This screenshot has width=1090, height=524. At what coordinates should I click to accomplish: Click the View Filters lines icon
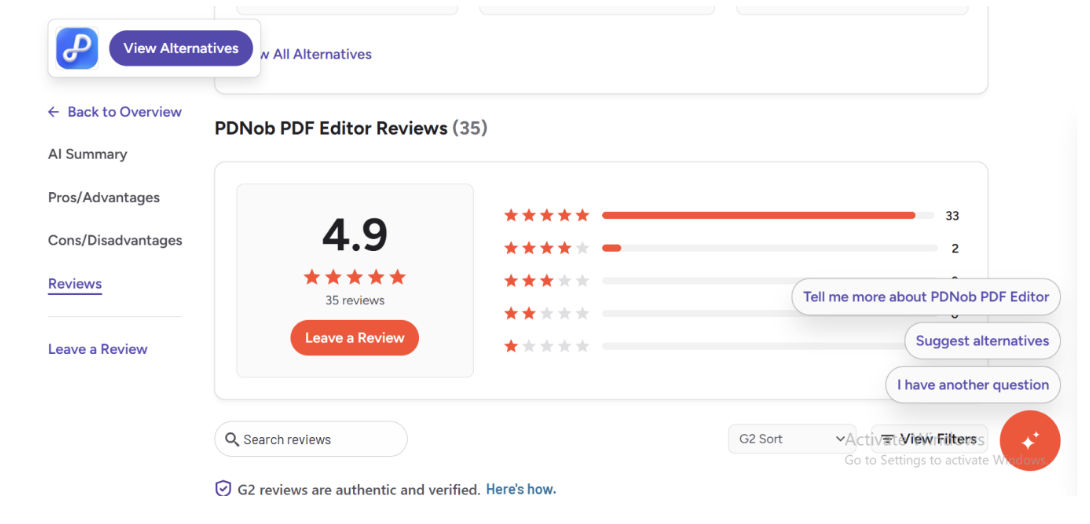(x=887, y=440)
